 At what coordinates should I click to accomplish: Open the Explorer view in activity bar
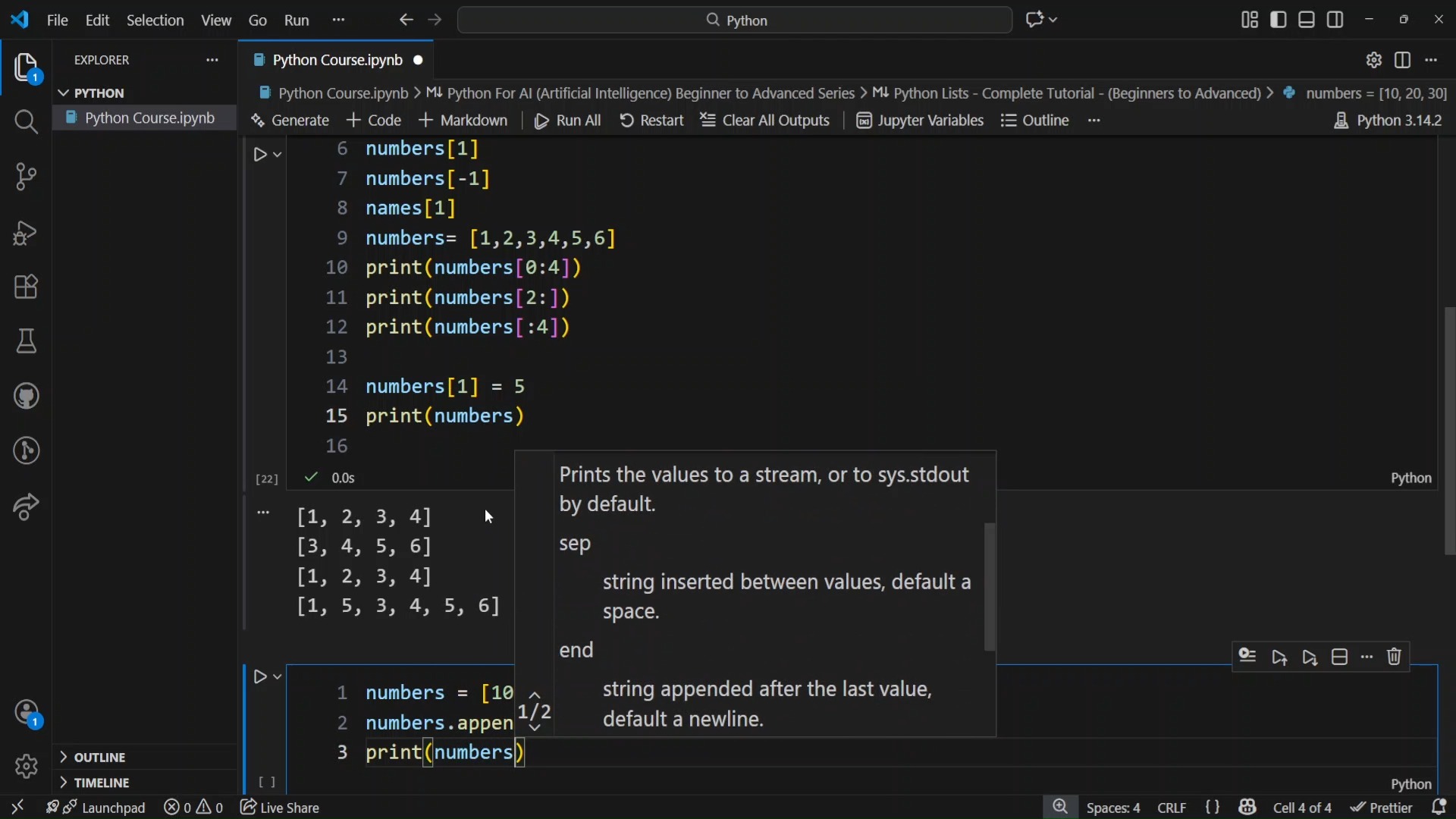(27, 68)
